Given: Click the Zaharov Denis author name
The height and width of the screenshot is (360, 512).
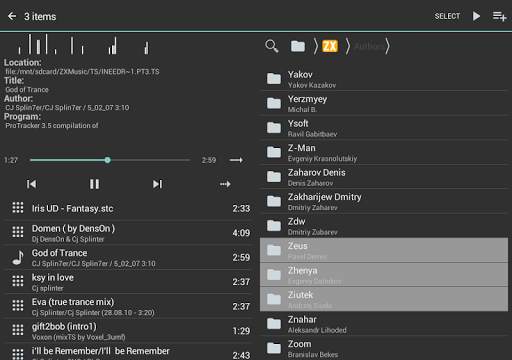Looking at the screenshot, I should 317,172.
